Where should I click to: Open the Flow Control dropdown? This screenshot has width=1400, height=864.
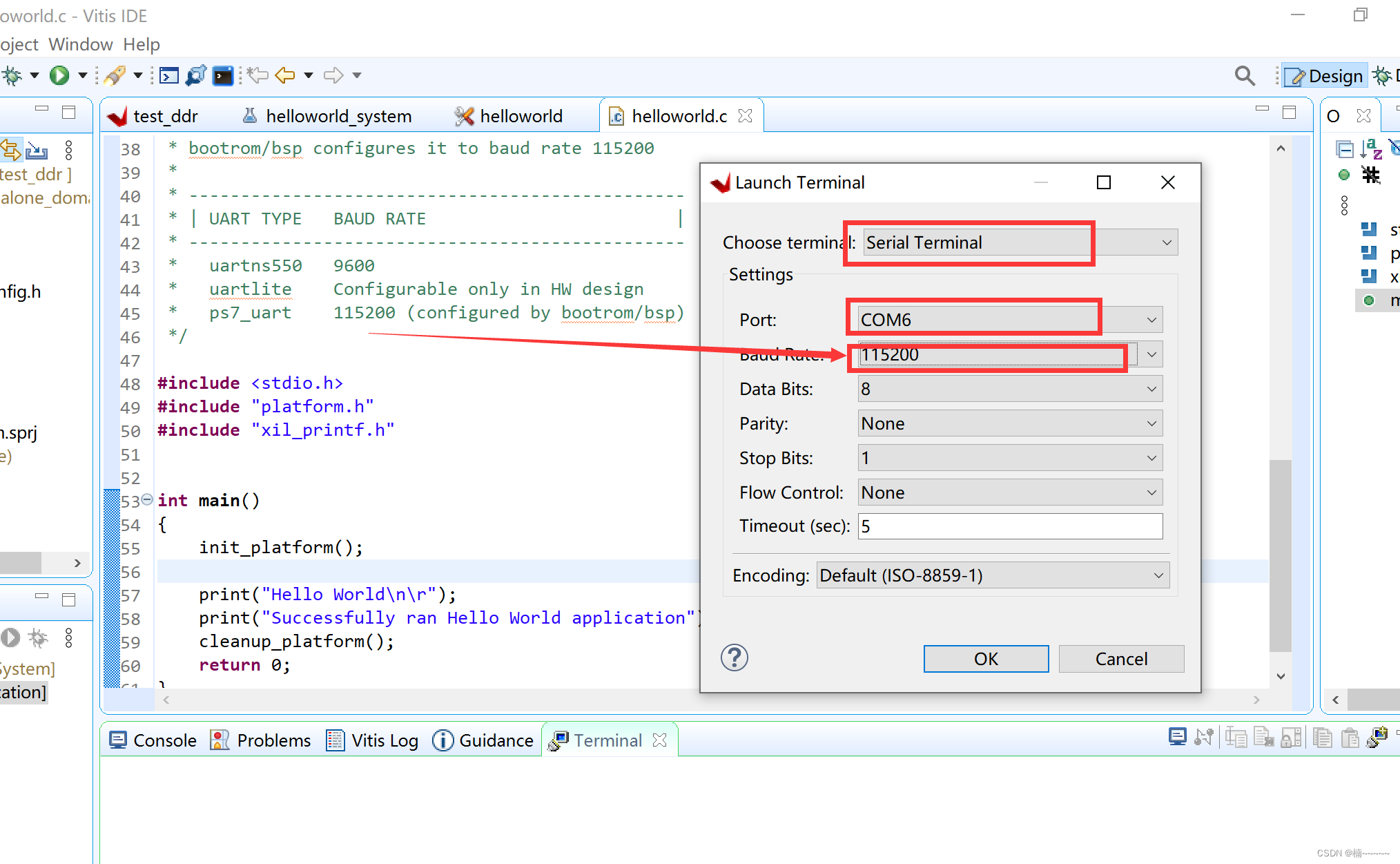coord(1151,492)
